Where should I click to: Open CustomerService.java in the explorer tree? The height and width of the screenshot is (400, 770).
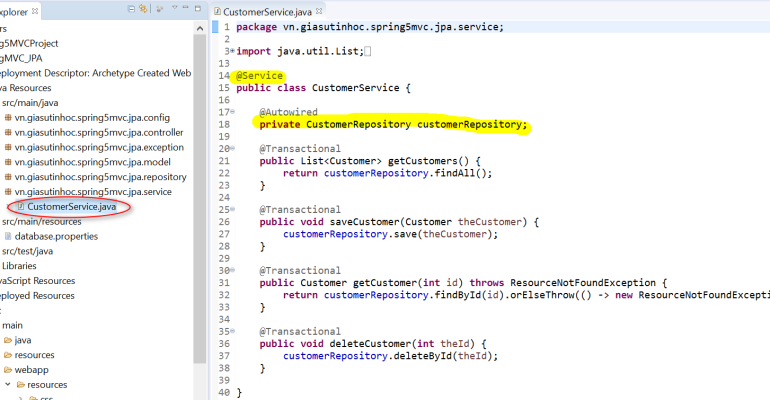(x=72, y=206)
